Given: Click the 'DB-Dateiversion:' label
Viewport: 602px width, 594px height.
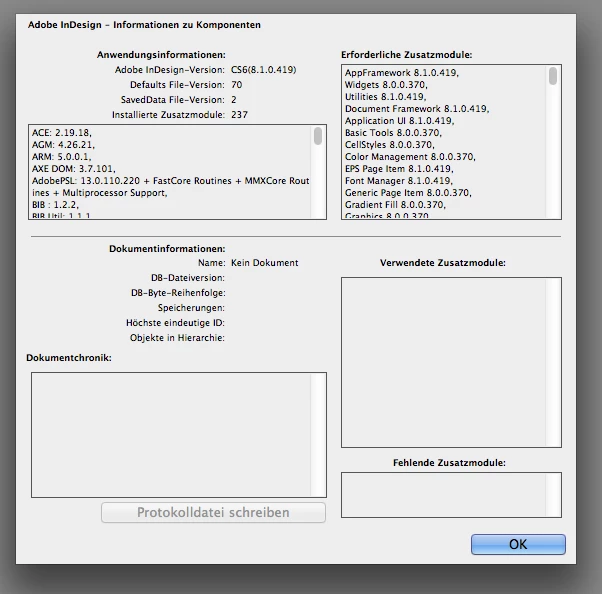Looking at the screenshot, I should [188, 278].
